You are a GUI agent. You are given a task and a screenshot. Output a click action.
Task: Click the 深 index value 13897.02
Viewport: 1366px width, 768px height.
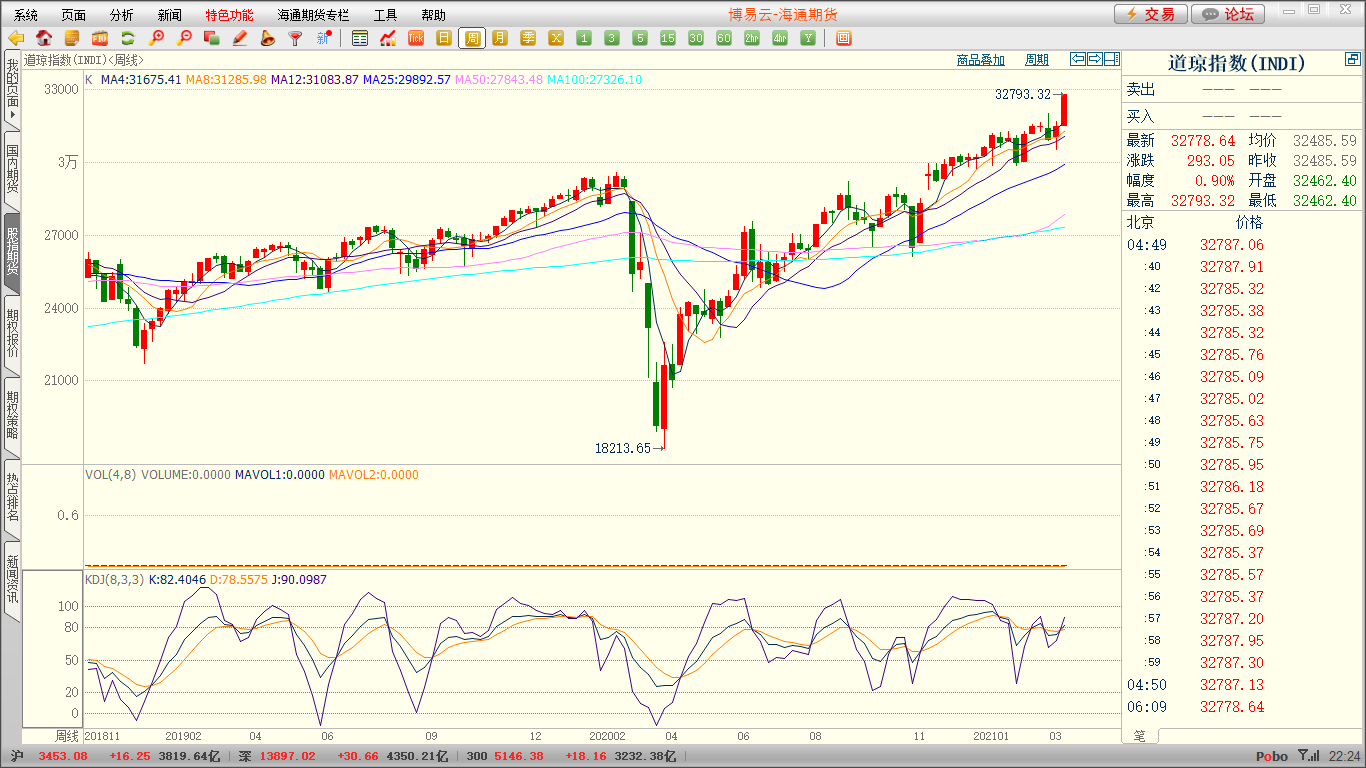tap(287, 757)
